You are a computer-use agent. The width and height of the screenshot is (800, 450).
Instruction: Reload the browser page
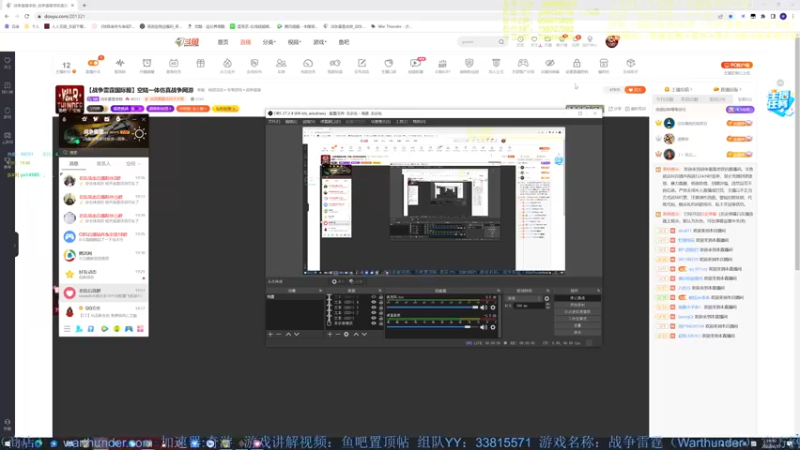[x=27, y=16]
